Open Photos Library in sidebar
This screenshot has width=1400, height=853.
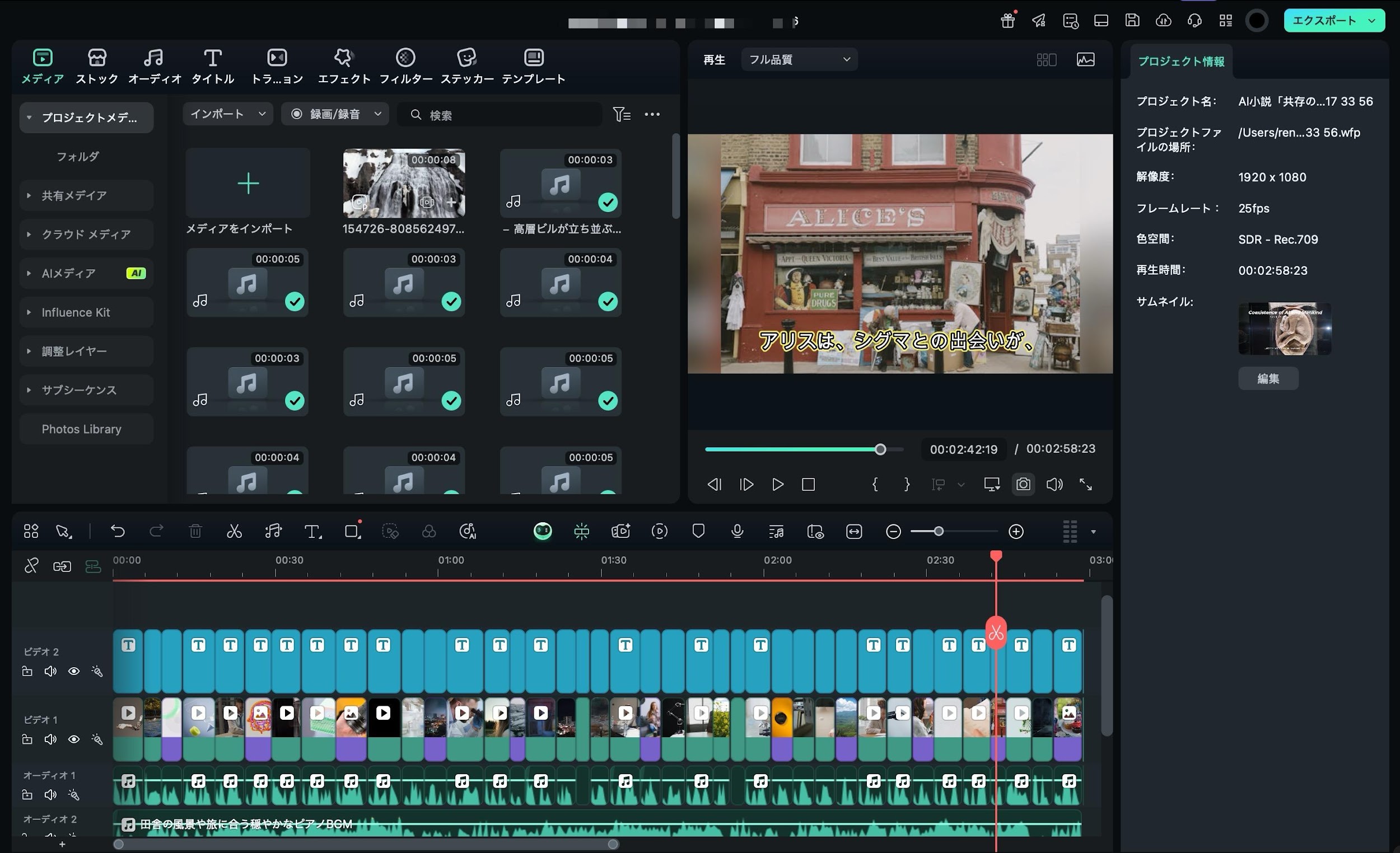[86, 429]
